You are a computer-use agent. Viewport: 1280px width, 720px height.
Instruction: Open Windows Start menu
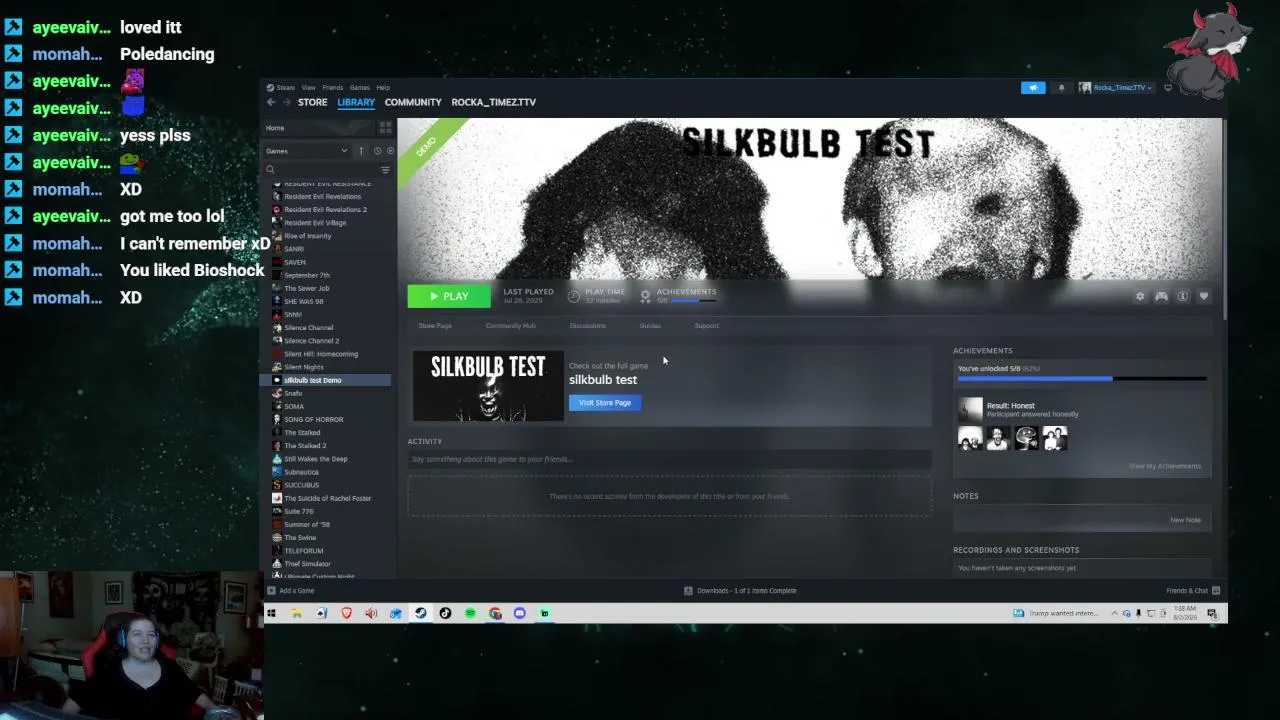(271, 613)
